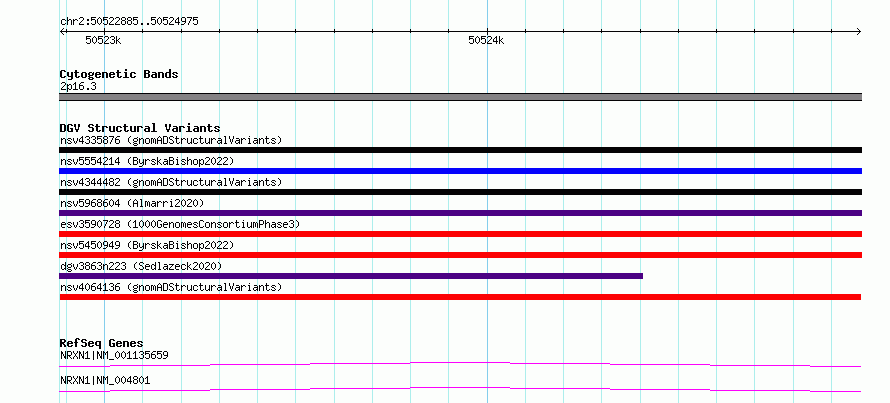Click the ruler's right arrowhead
Viewport: 890px width, 403px height.
[x=859, y=32]
